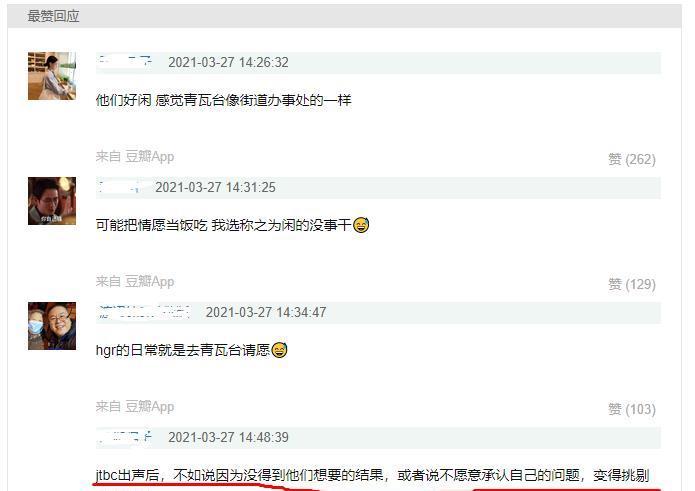Click timestamp 2021-03-27 14:48:39
This screenshot has width=695, height=491.
(228, 437)
